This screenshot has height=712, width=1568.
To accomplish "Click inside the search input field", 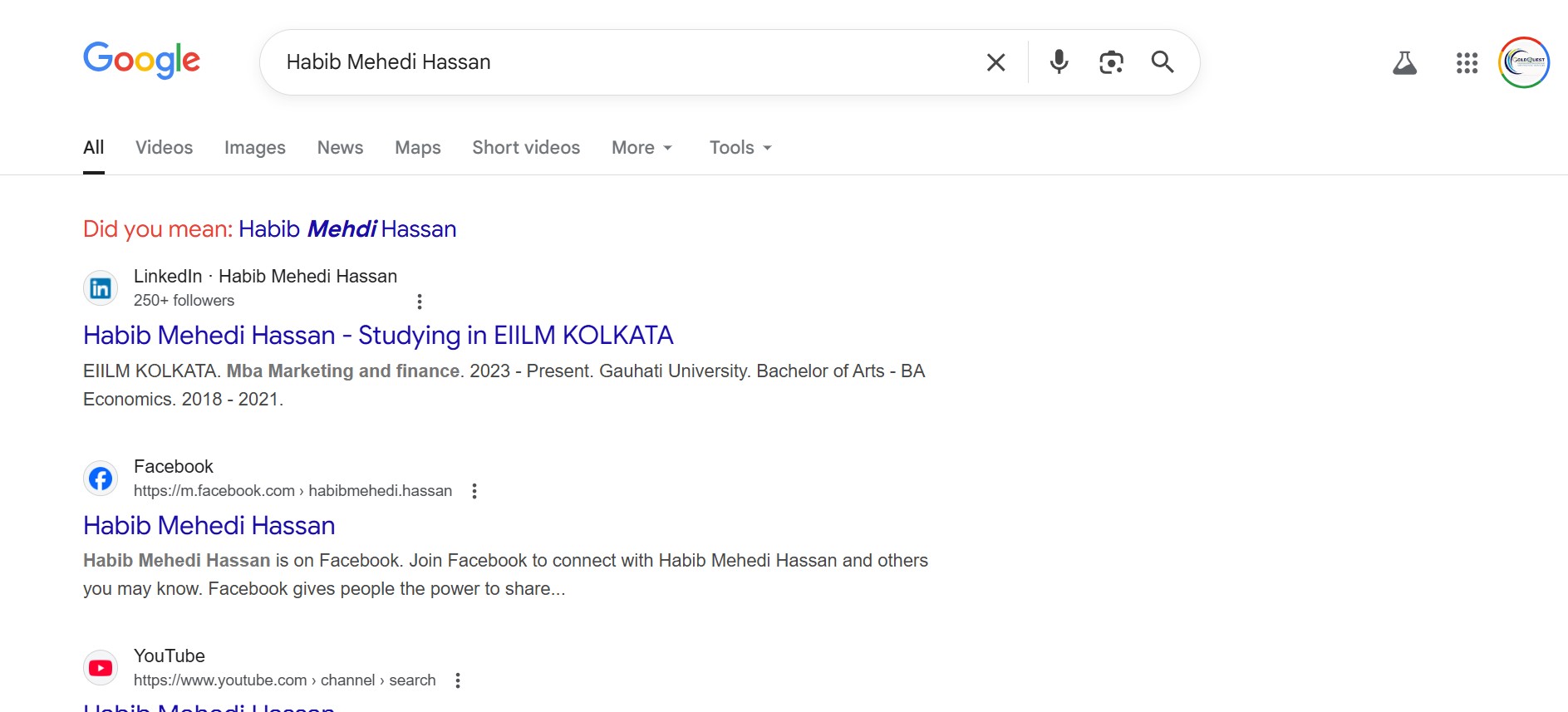I will (x=623, y=62).
